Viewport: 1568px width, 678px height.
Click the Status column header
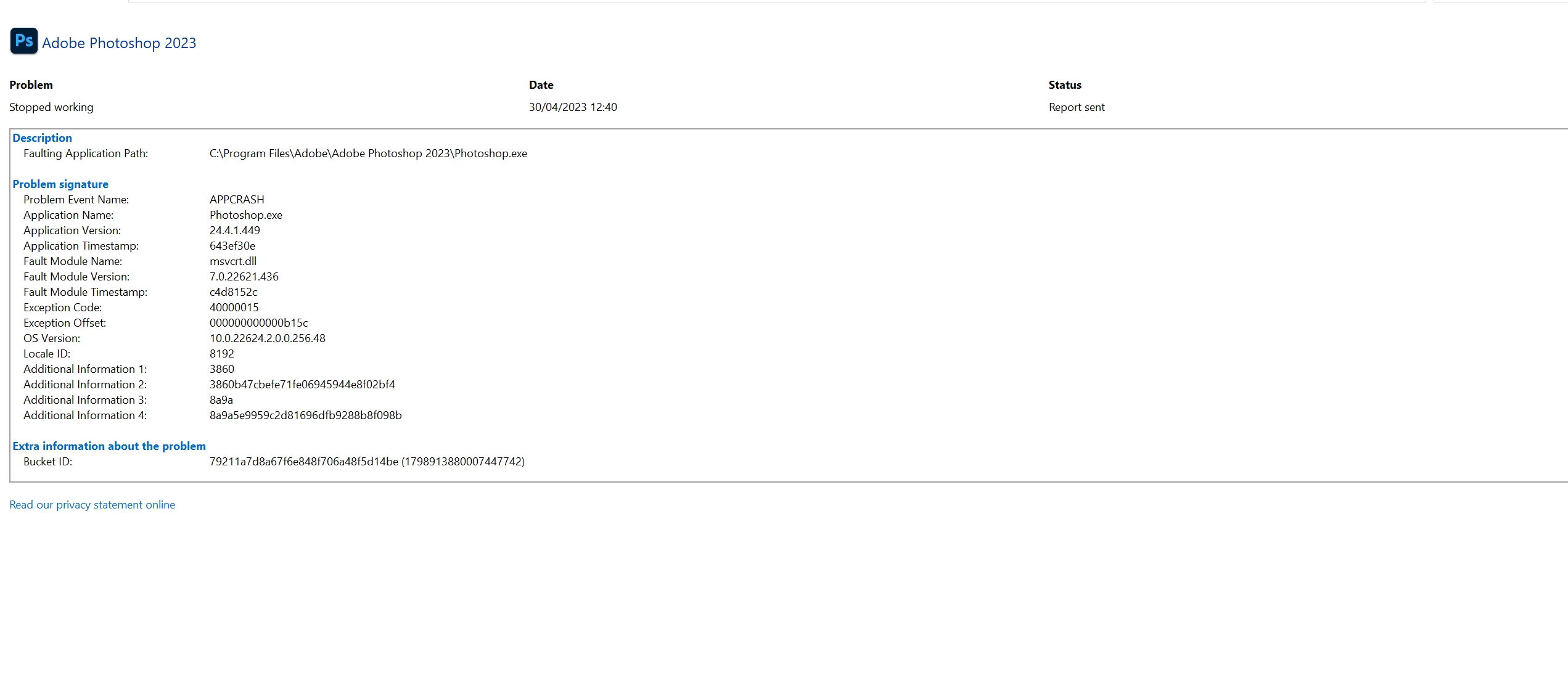coord(1065,85)
